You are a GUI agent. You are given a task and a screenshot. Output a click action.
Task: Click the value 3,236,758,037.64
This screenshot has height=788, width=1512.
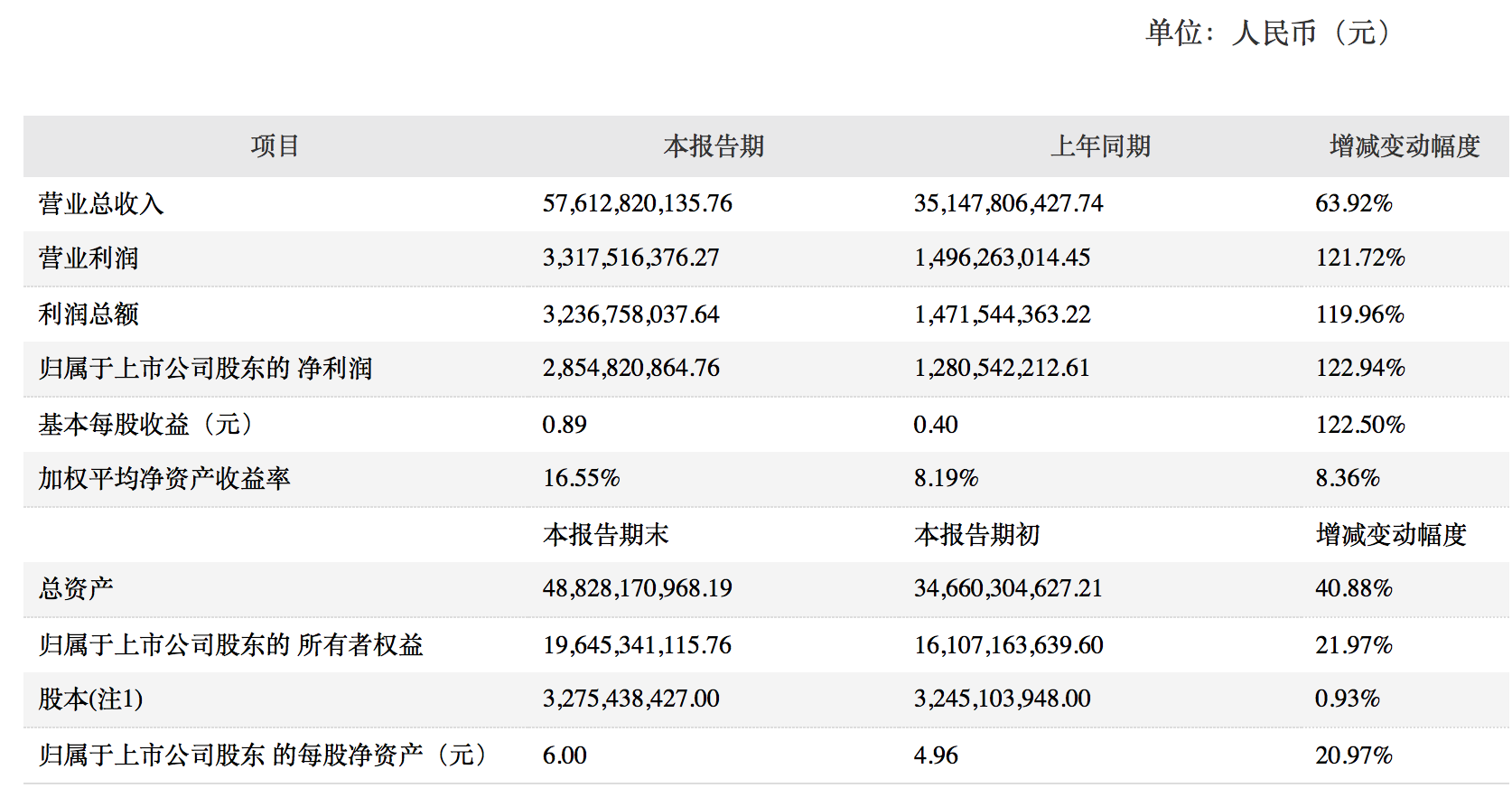(x=630, y=314)
